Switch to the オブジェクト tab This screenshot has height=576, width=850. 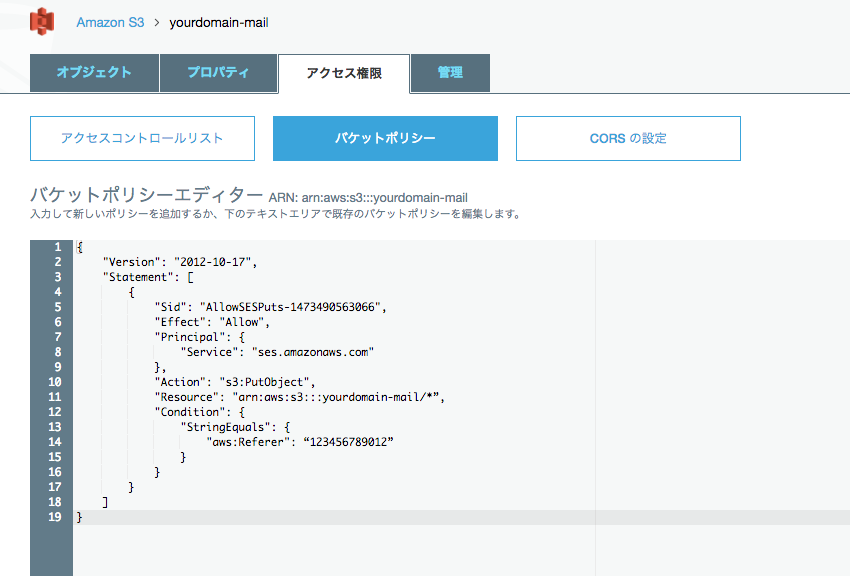coord(94,73)
